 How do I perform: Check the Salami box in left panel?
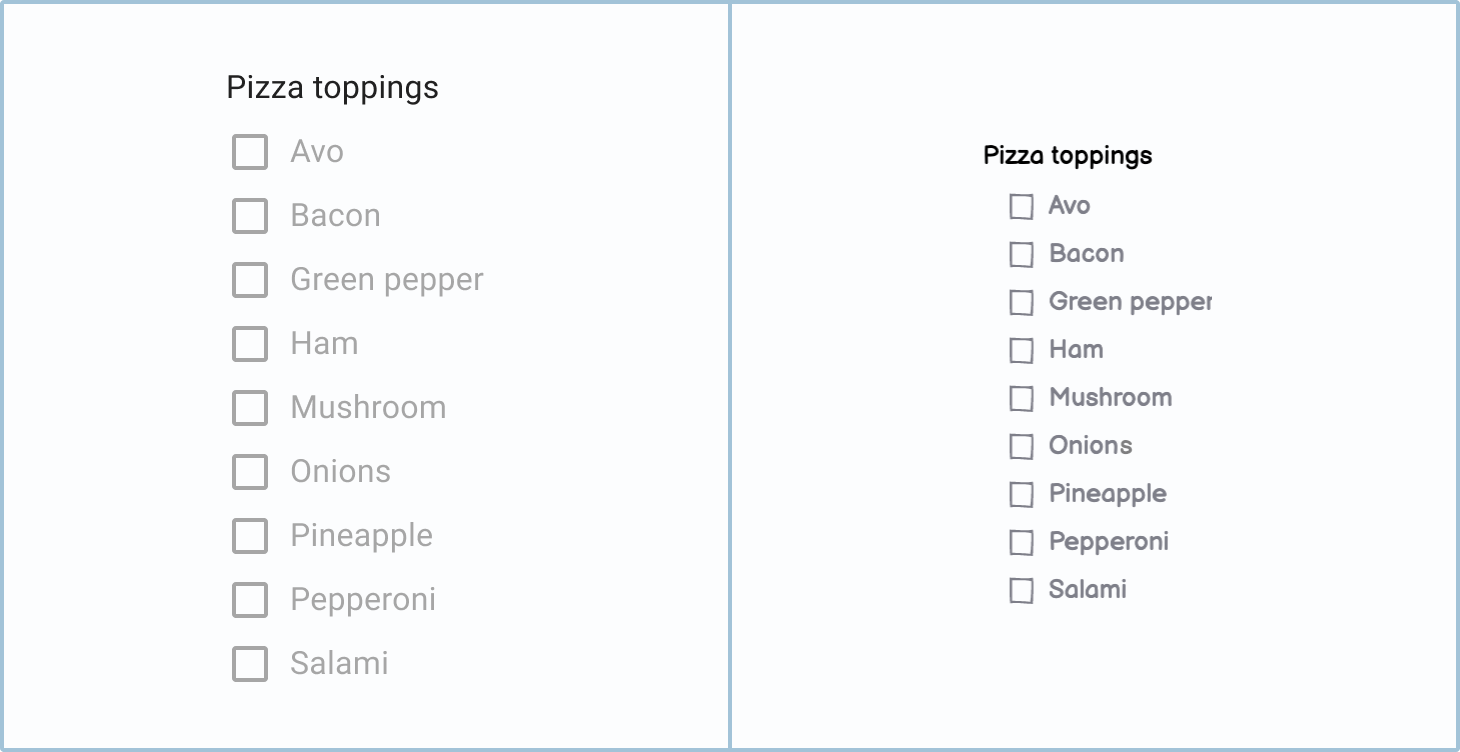[x=250, y=664]
